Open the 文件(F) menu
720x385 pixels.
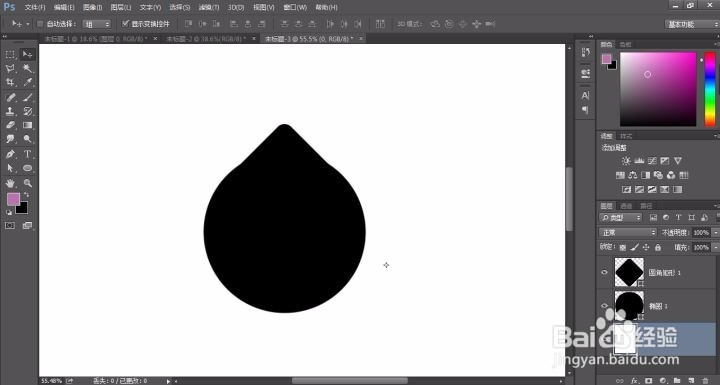click(x=35, y=7)
